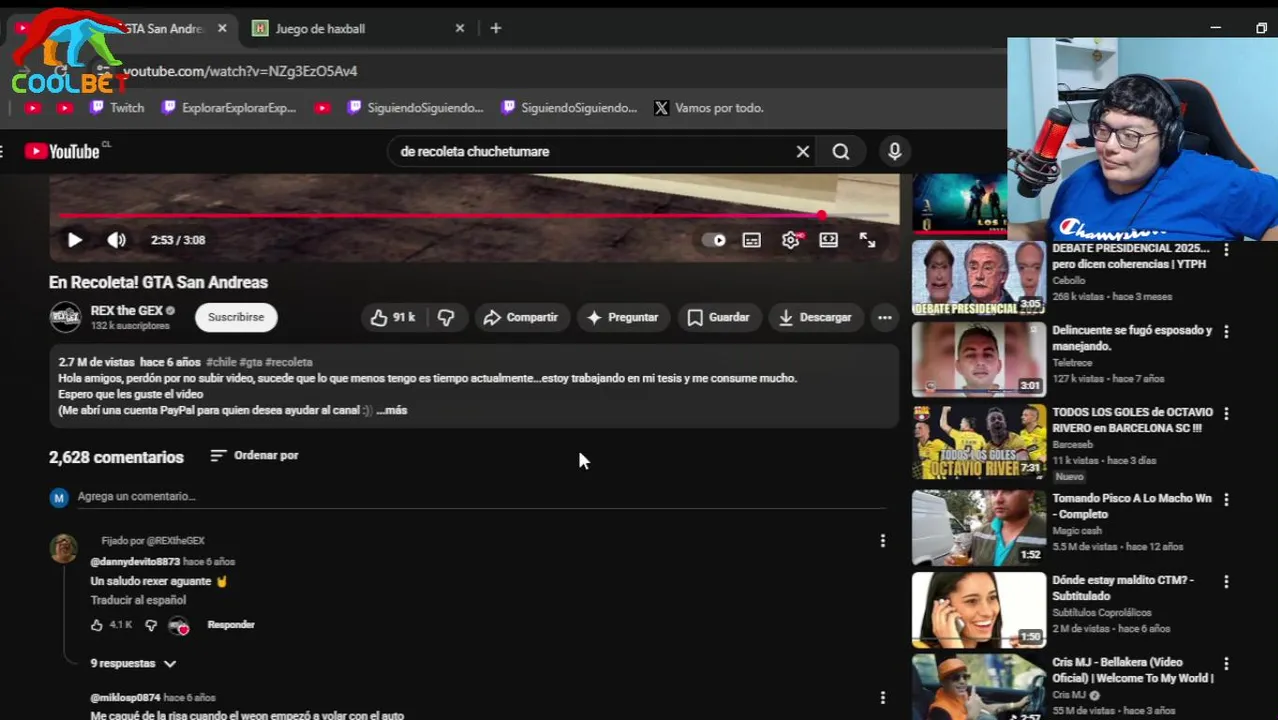Toggle subtitles captions button
The width and height of the screenshot is (1278, 720).
pyautogui.click(x=752, y=240)
